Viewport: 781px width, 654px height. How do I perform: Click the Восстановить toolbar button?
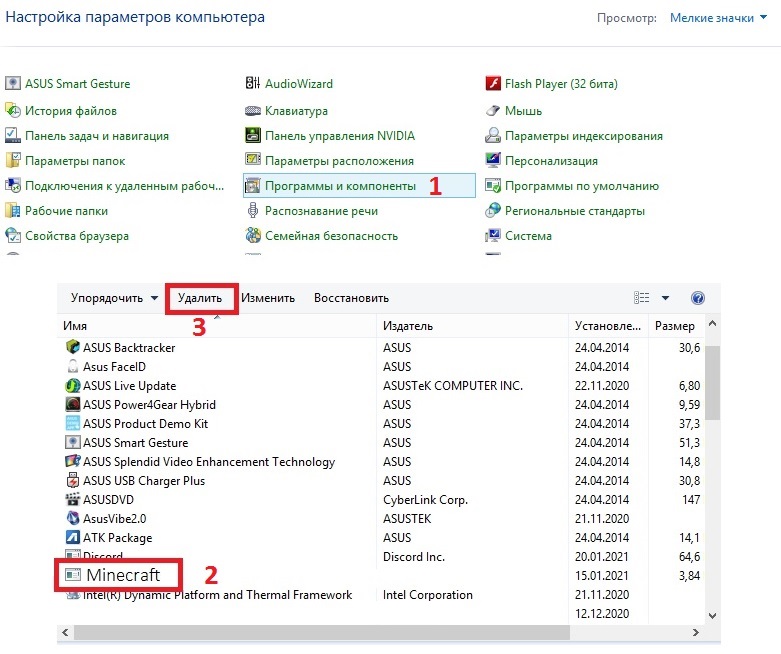pyautogui.click(x=351, y=298)
